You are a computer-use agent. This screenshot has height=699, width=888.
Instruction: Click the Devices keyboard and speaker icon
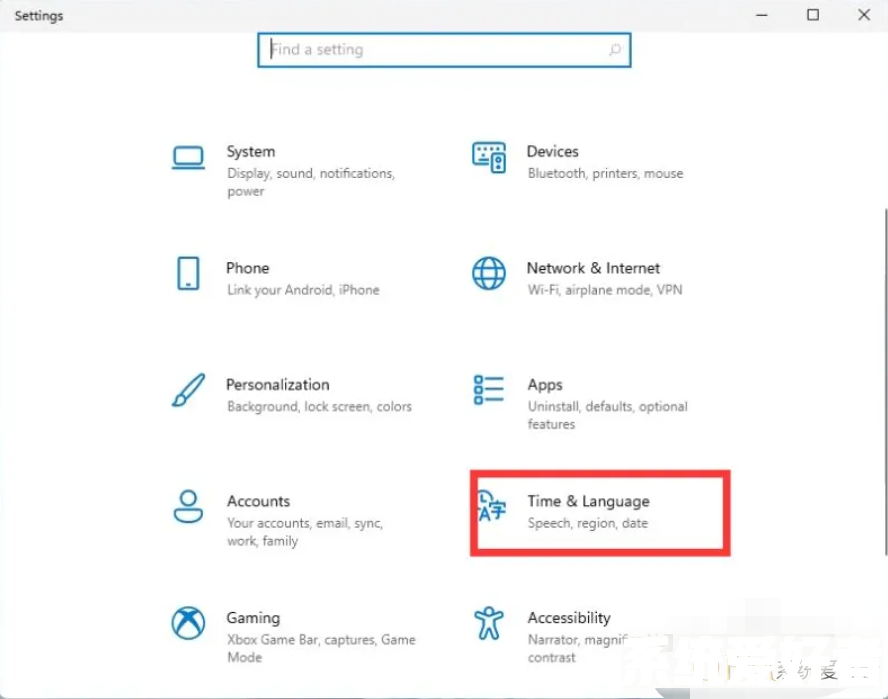click(x=489, y=157)
